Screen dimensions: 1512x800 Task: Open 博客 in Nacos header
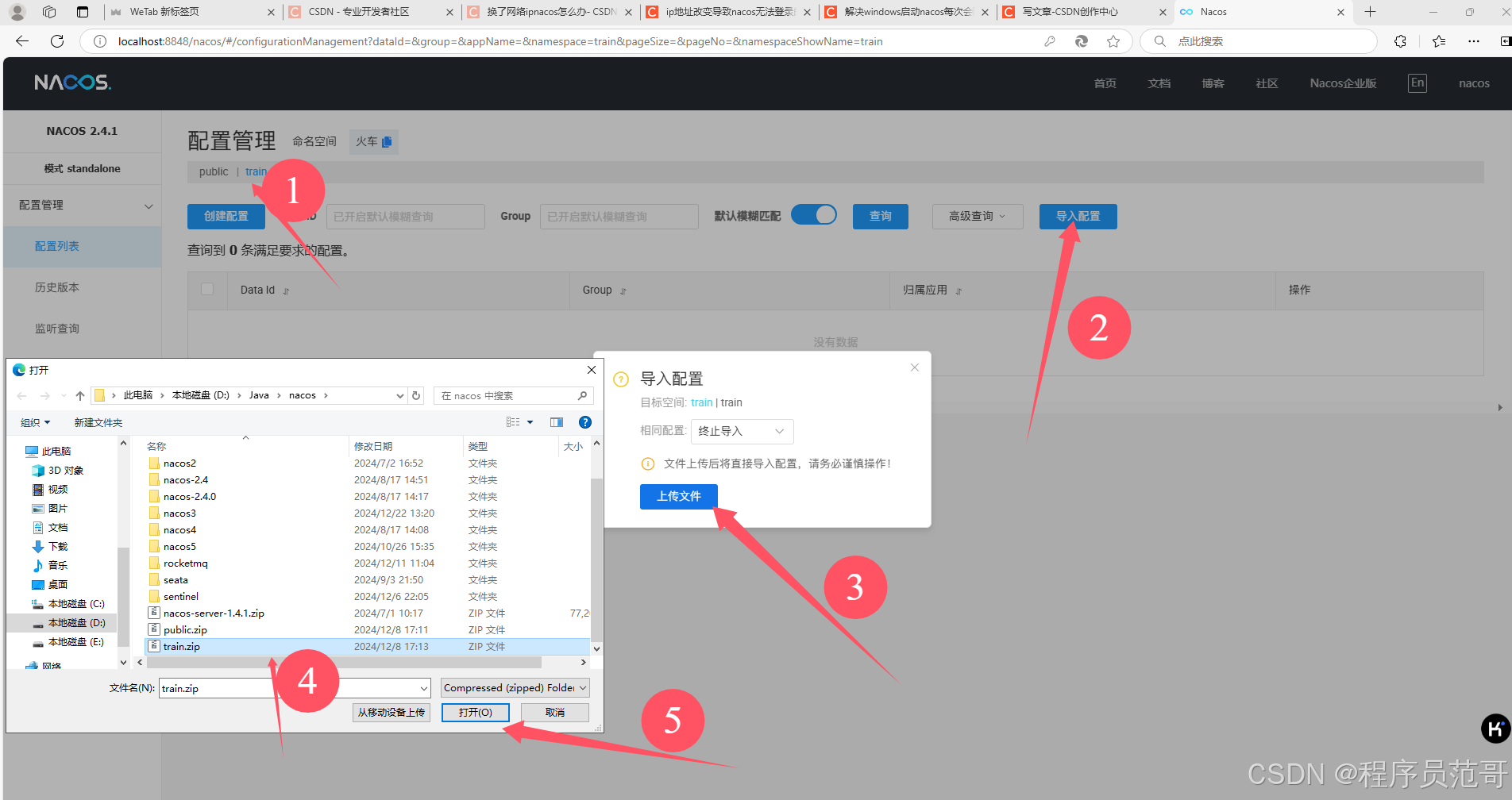click(x=1213, y=83)
